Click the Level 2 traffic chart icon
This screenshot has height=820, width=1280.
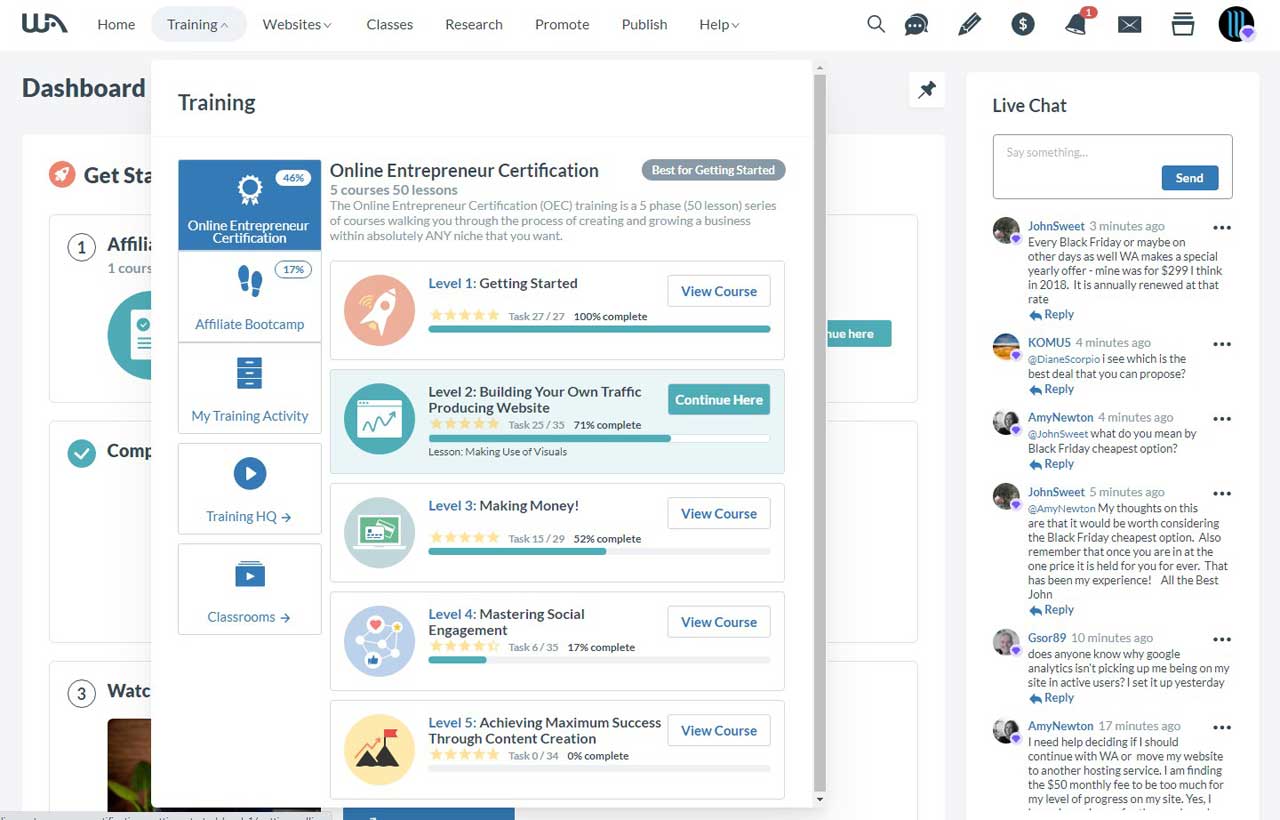pyautogui.click(x=379, y=419)
